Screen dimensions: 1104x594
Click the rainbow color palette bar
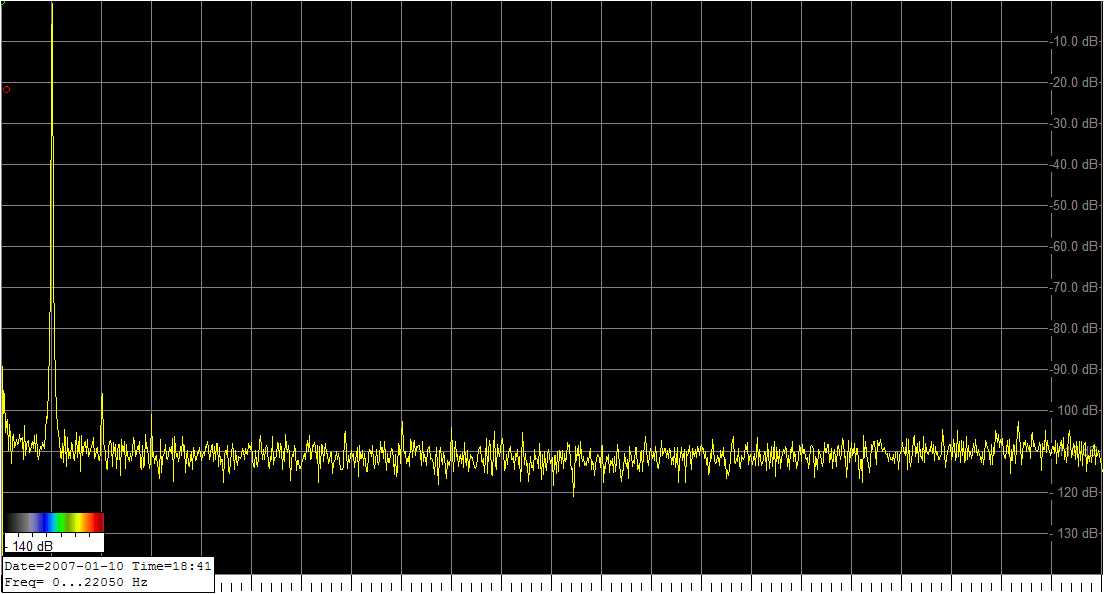click(x=54, y=522)
